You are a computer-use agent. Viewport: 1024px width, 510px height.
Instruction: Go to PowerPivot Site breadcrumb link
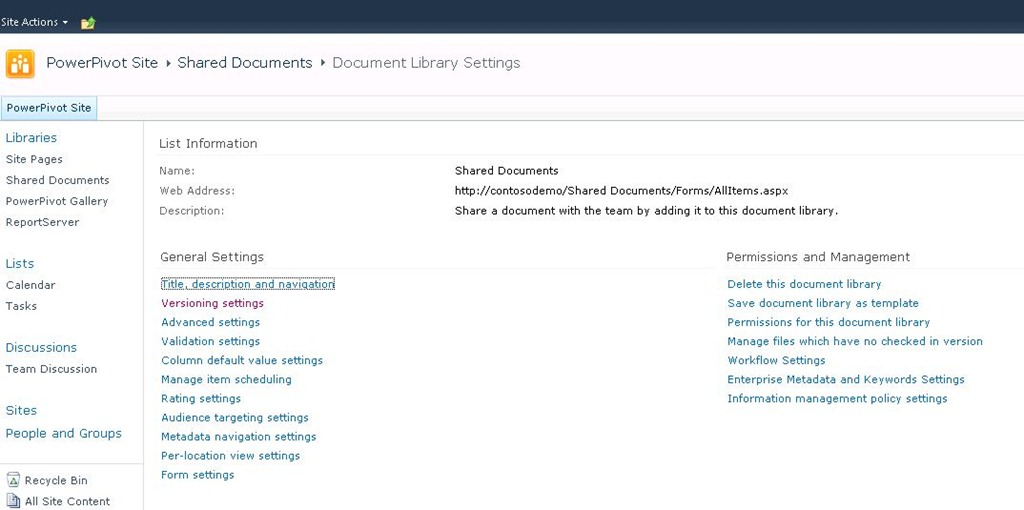(102, 63)
